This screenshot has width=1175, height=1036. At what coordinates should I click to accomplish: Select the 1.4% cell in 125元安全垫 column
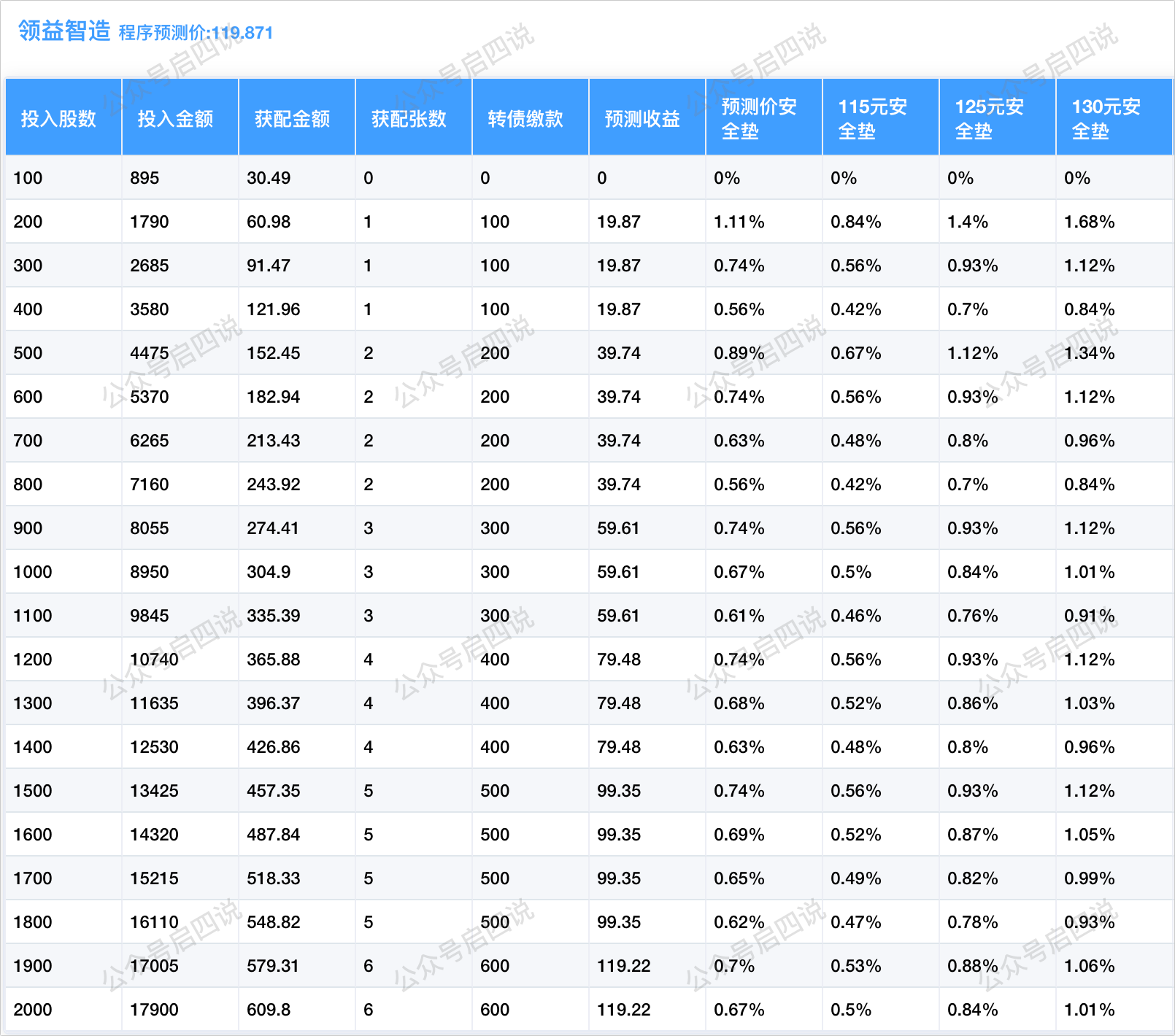tap(968, 222)
